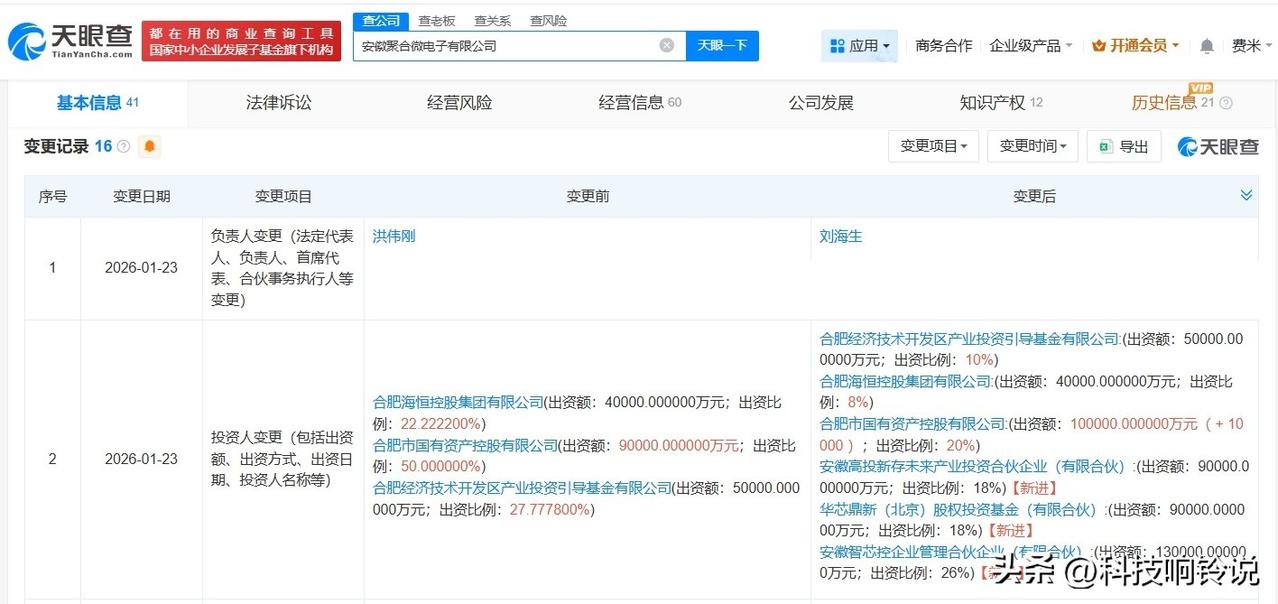Select the 查公司 search tab

(381, 21)
